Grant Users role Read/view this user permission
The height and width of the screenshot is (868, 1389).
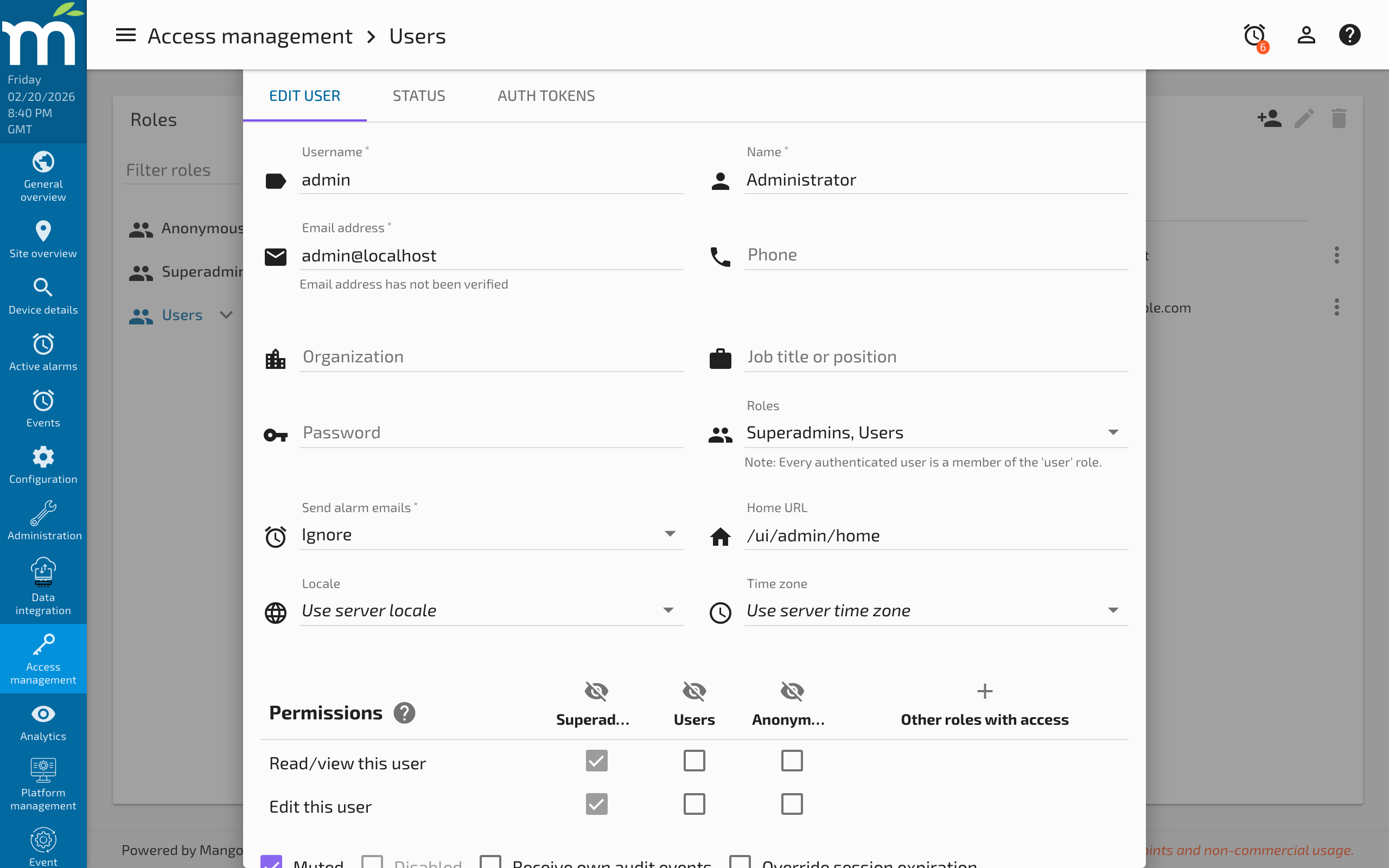pos(694,761)
